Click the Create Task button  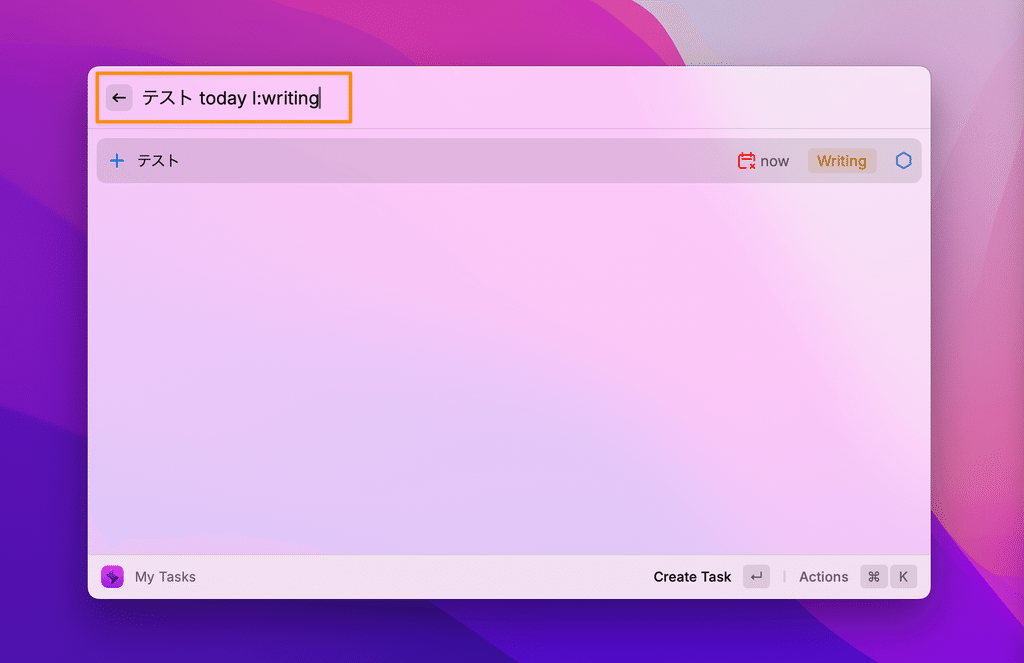[692, 577]
